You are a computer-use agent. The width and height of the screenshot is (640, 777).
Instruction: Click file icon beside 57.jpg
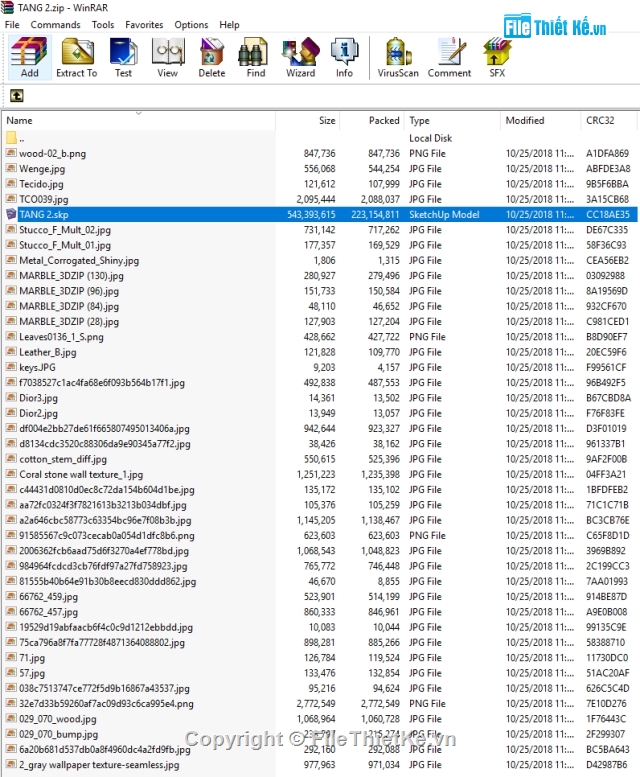tap(11, 673)
